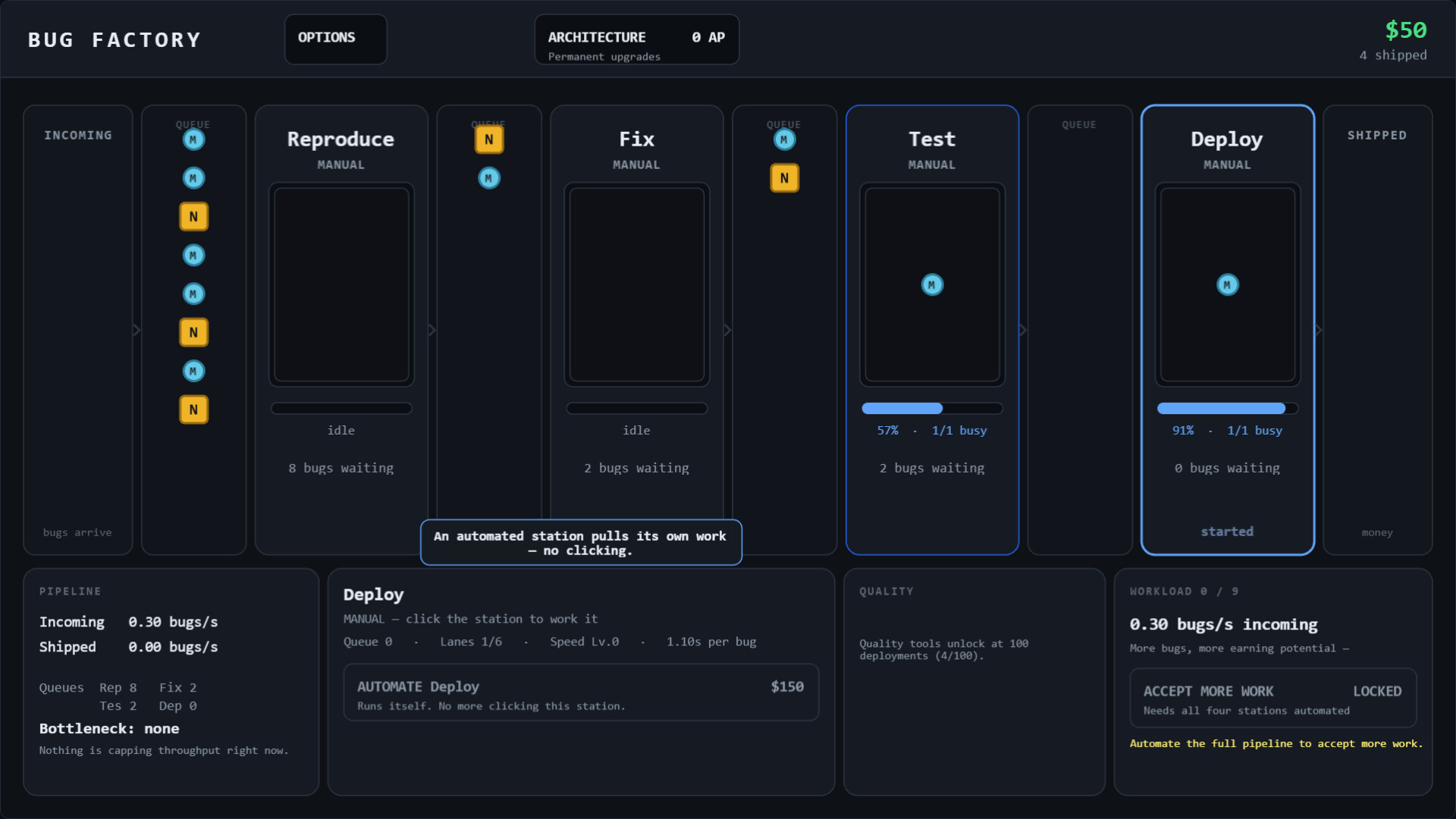This screenshot has height=819, width=1456.
Task: Click the idle Reproduce progress bar
Action: tap(341, 408)
